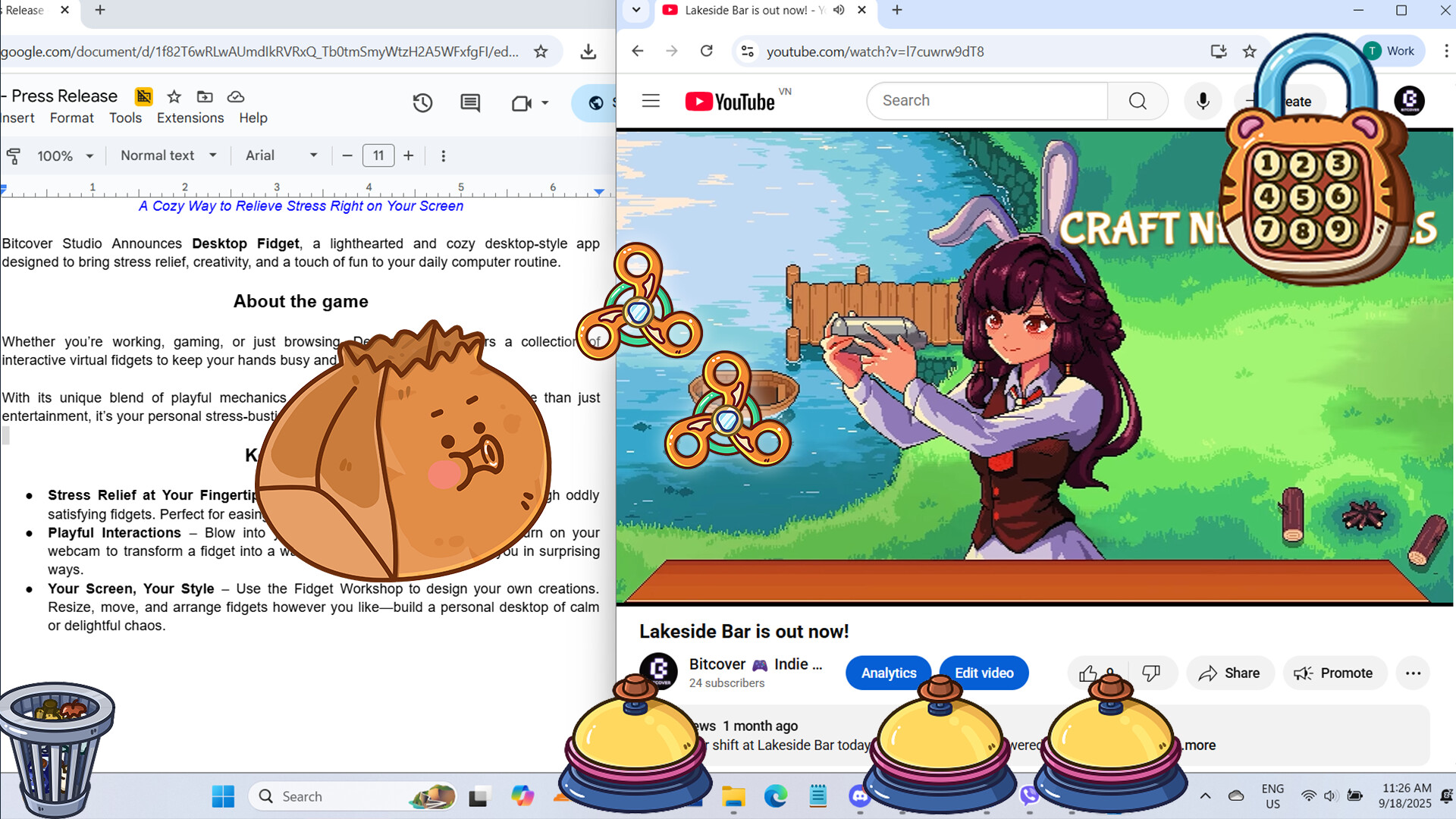The width and height of the screenshot is (1456, 819).
Task: Click the Edit video button
Action: (x=984, y=673)
